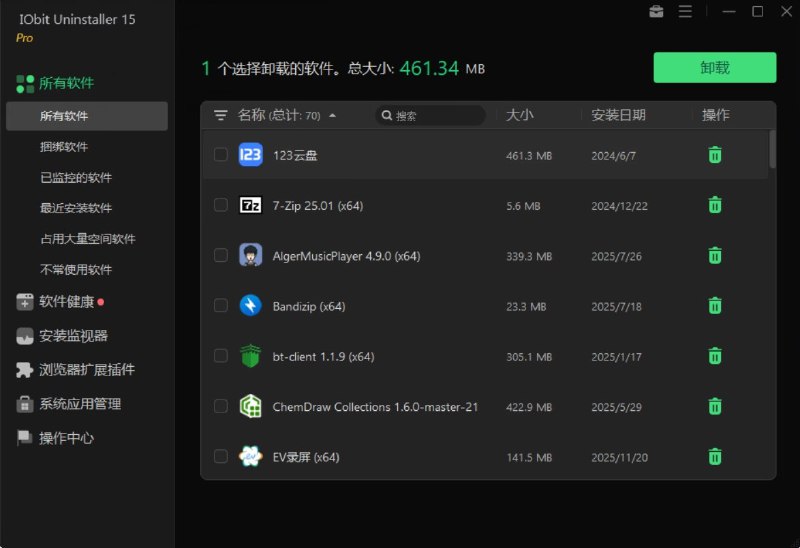Click the green 卸载 button

[x=714, y=68]
